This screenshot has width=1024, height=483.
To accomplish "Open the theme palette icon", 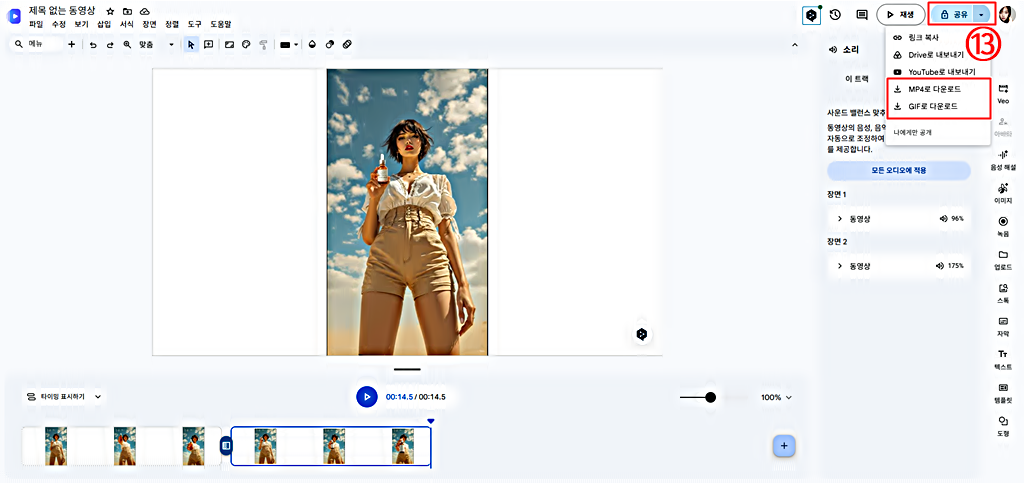I will (246, 44).
